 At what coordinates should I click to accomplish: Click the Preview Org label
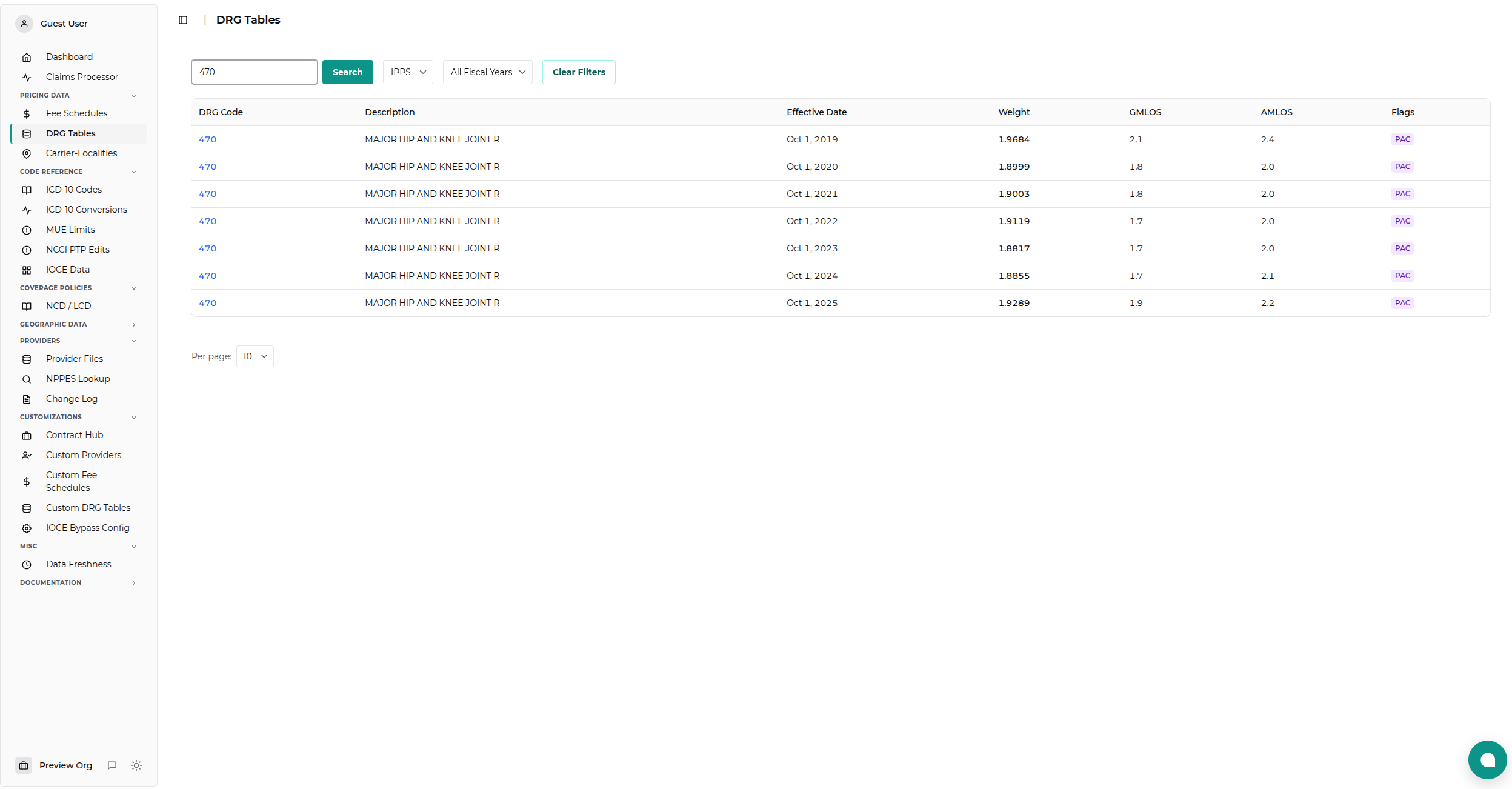point(65,765)
